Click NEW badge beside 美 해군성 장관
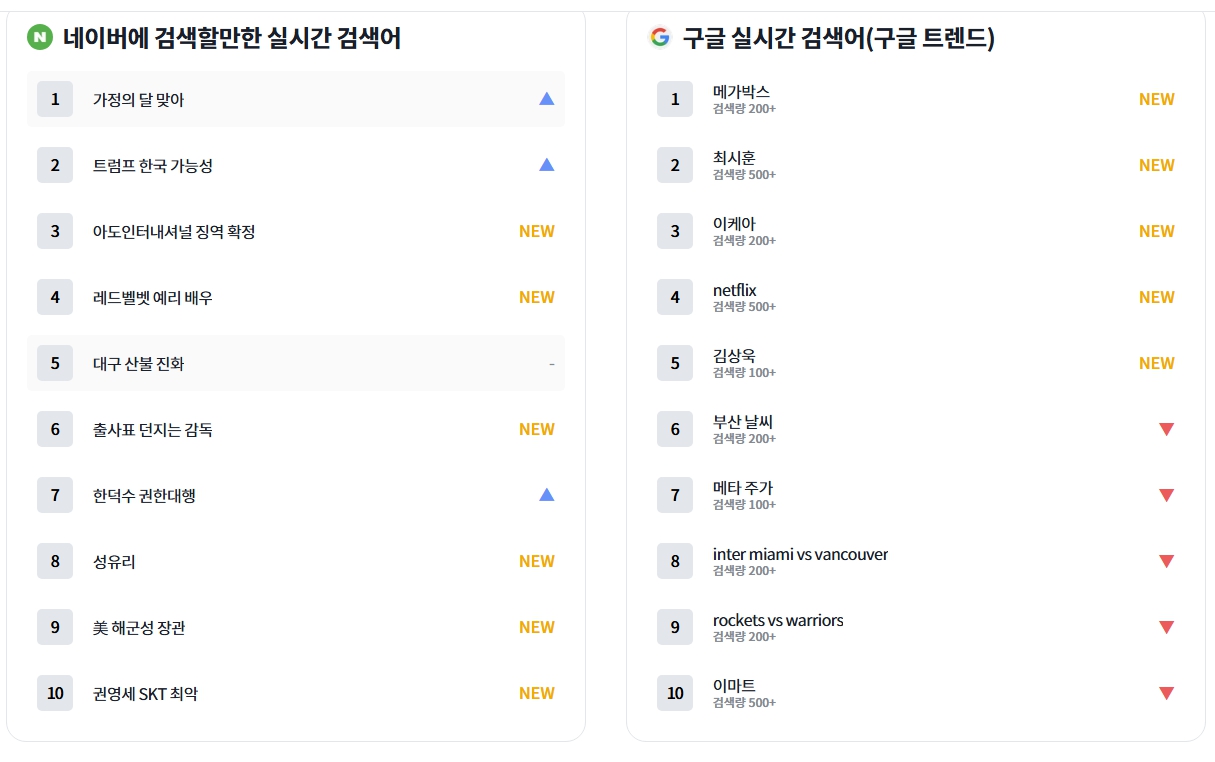The image size is (1215, 762). point(537,627)
